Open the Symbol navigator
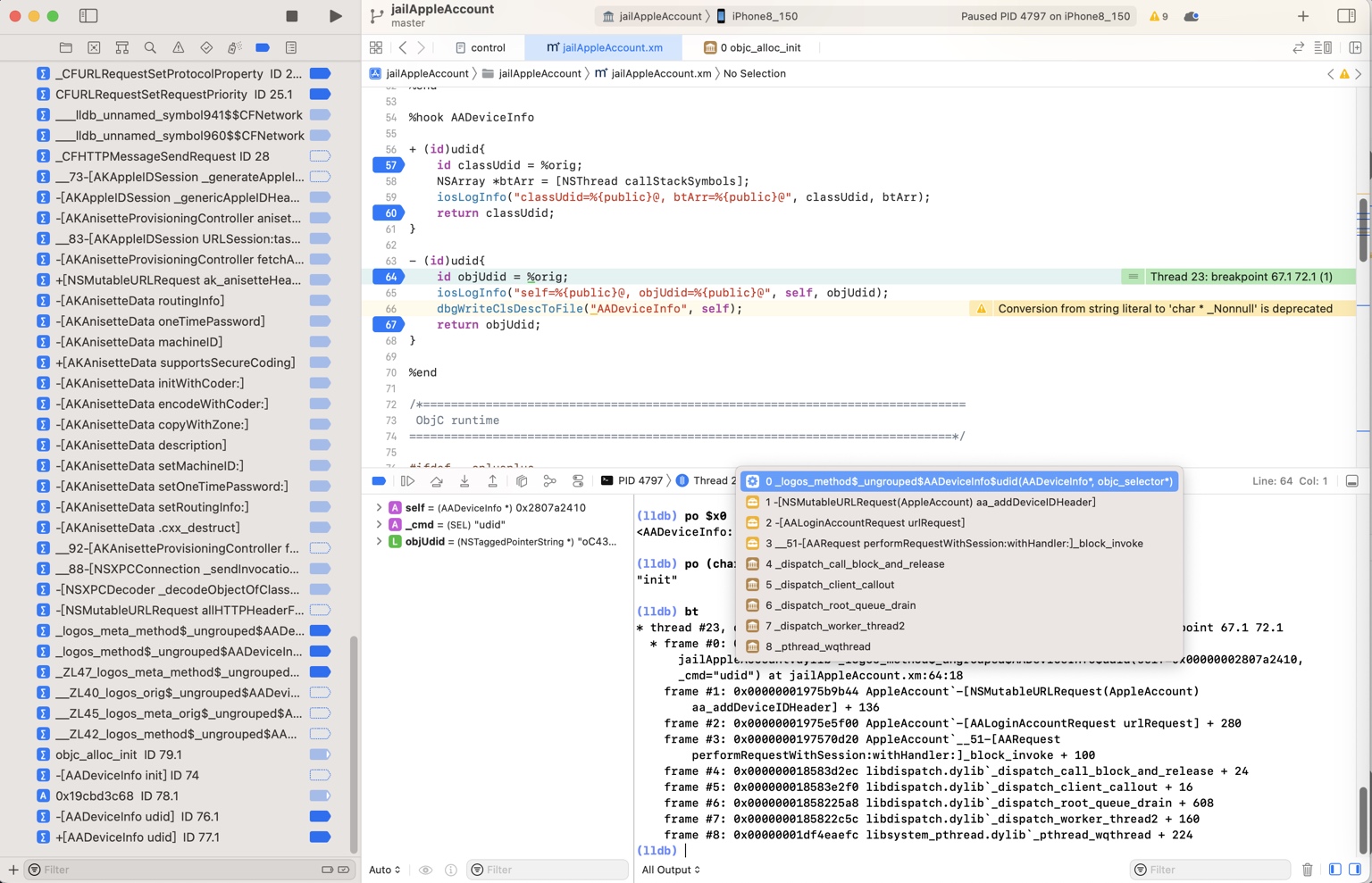The image size is (1372, 883). coord(122,47)
